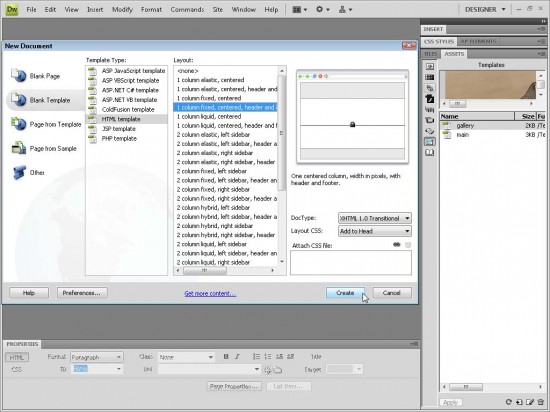Switch to the AP Elements tab
The height and width of the screenshot is (412, 550).
[478, 41]
